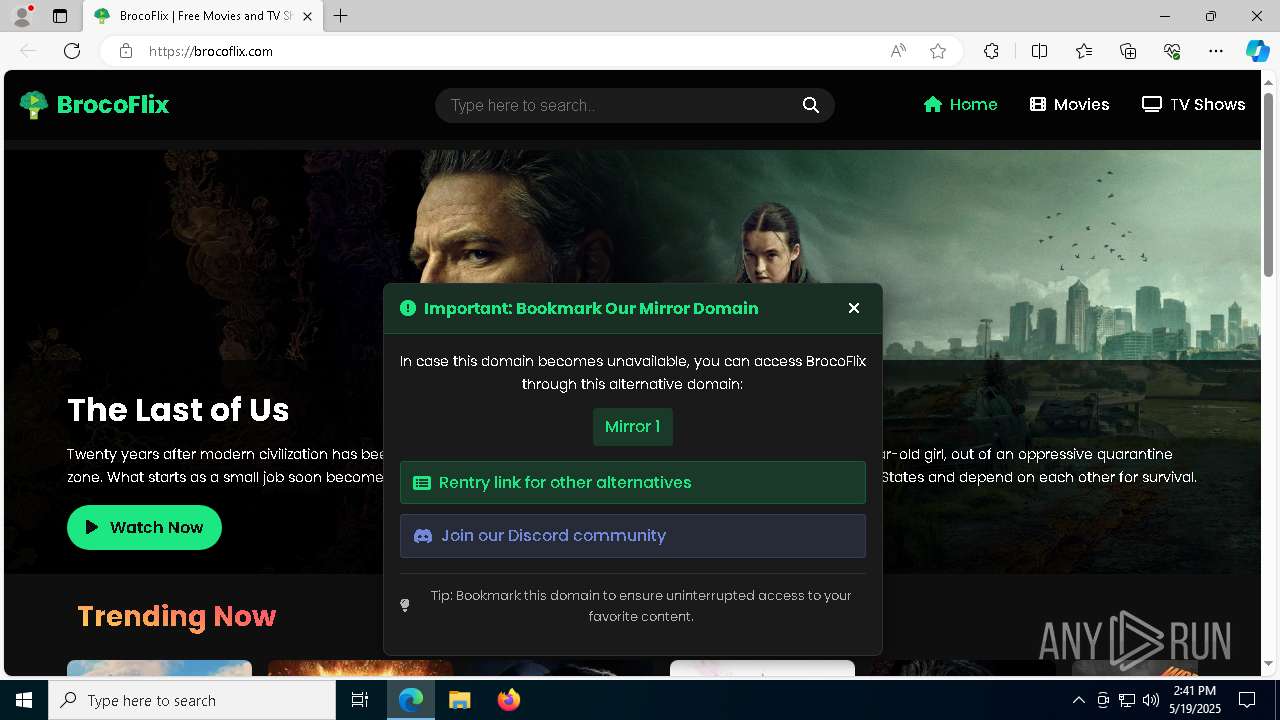This screenshot has height=720, width=1280.
Task: Open File Explorer from taskbar
Action: [x=459, y=700]
